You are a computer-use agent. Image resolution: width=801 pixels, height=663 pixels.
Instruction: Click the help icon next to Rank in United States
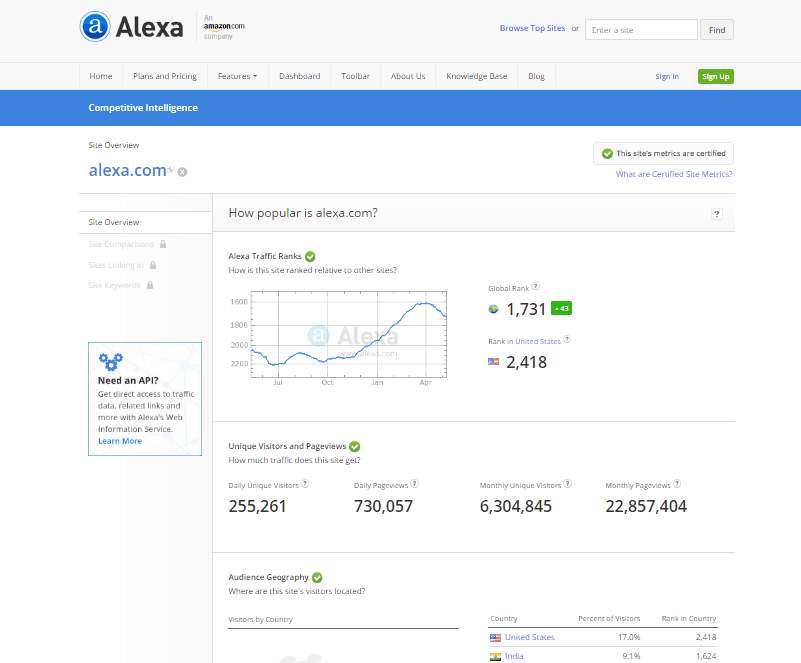coord(567,339)
